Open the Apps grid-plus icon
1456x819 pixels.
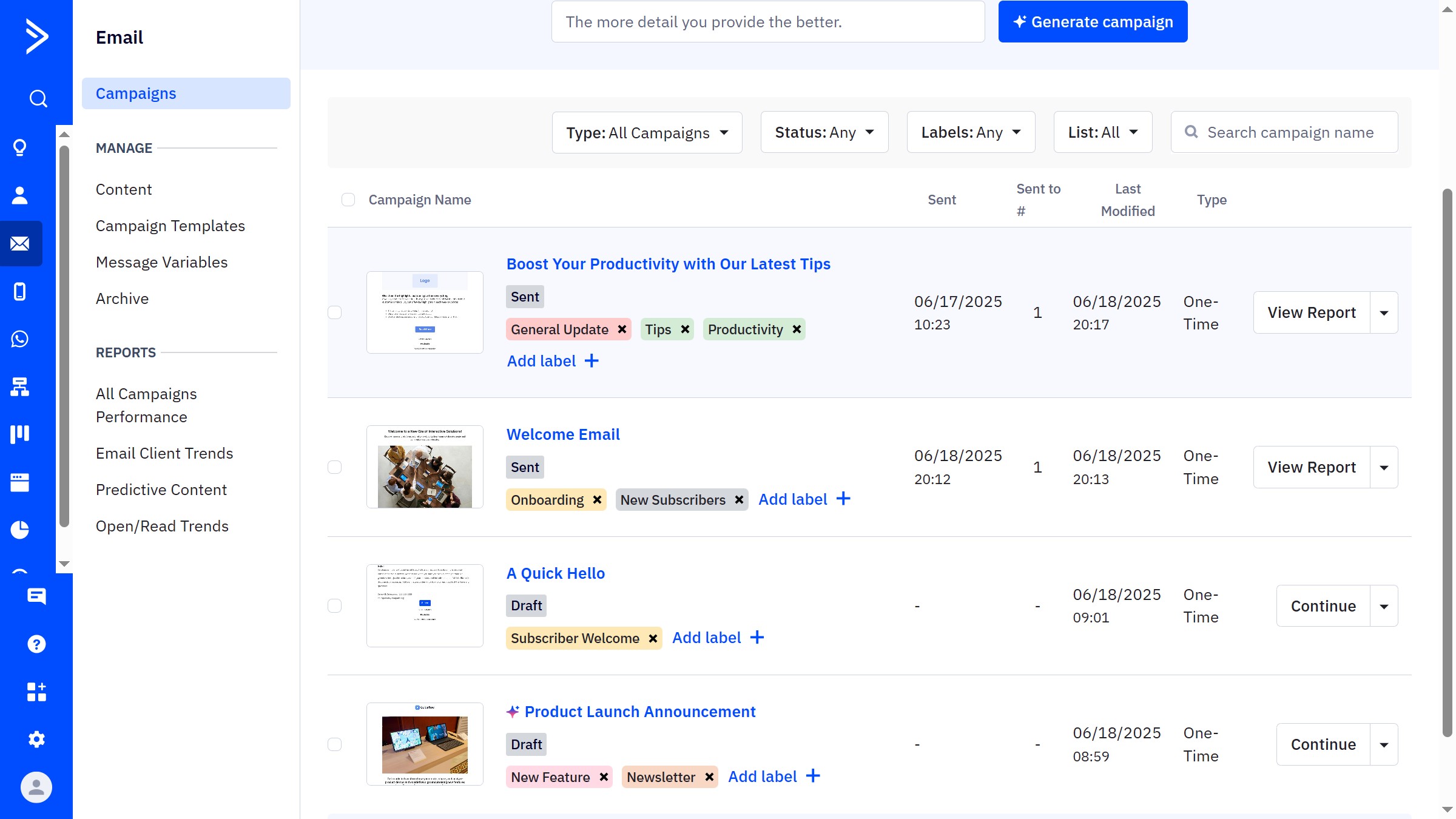[x=36, y=692]
